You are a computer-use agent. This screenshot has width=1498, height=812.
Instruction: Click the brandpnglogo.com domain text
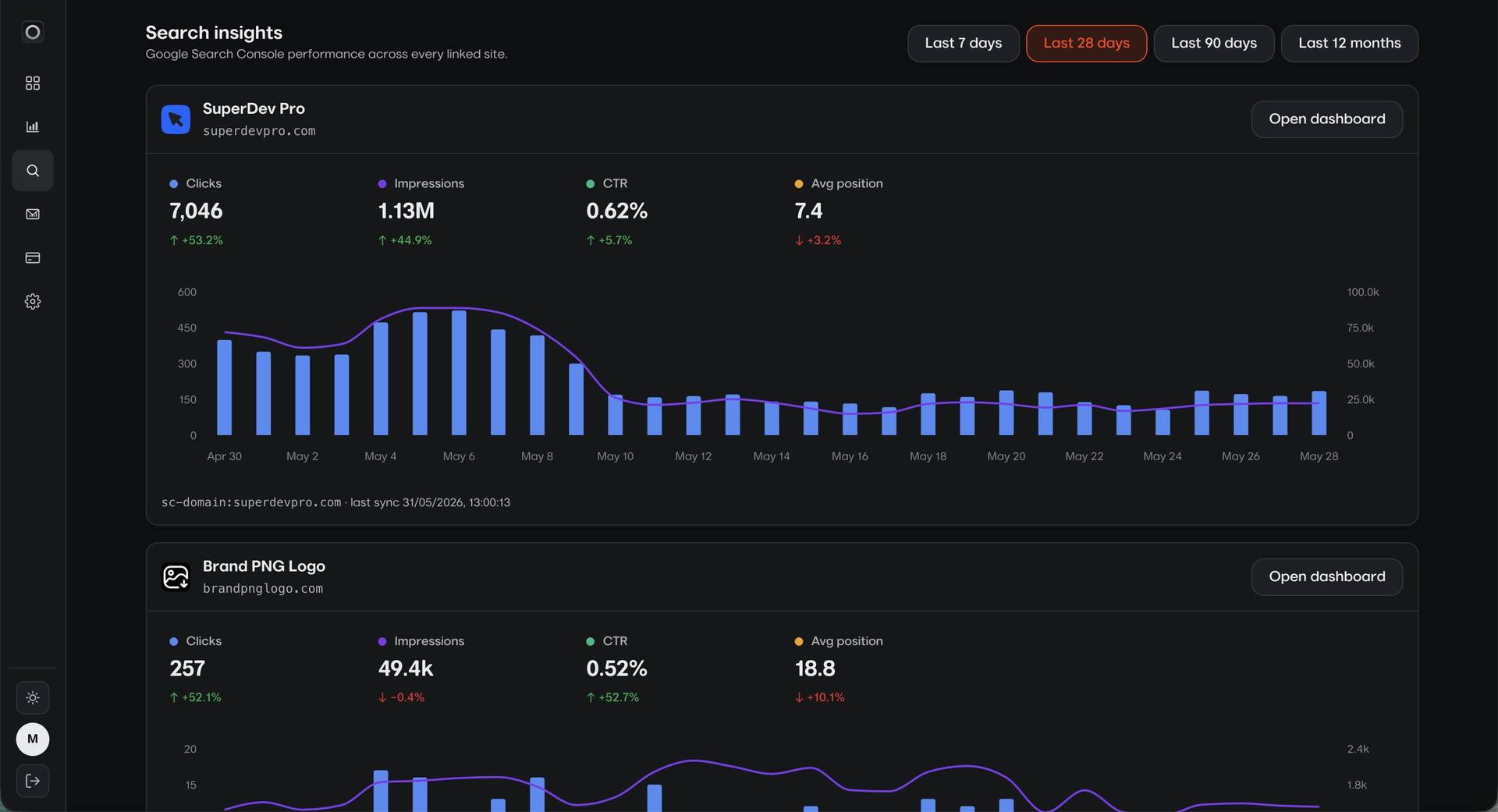(263, 589)
